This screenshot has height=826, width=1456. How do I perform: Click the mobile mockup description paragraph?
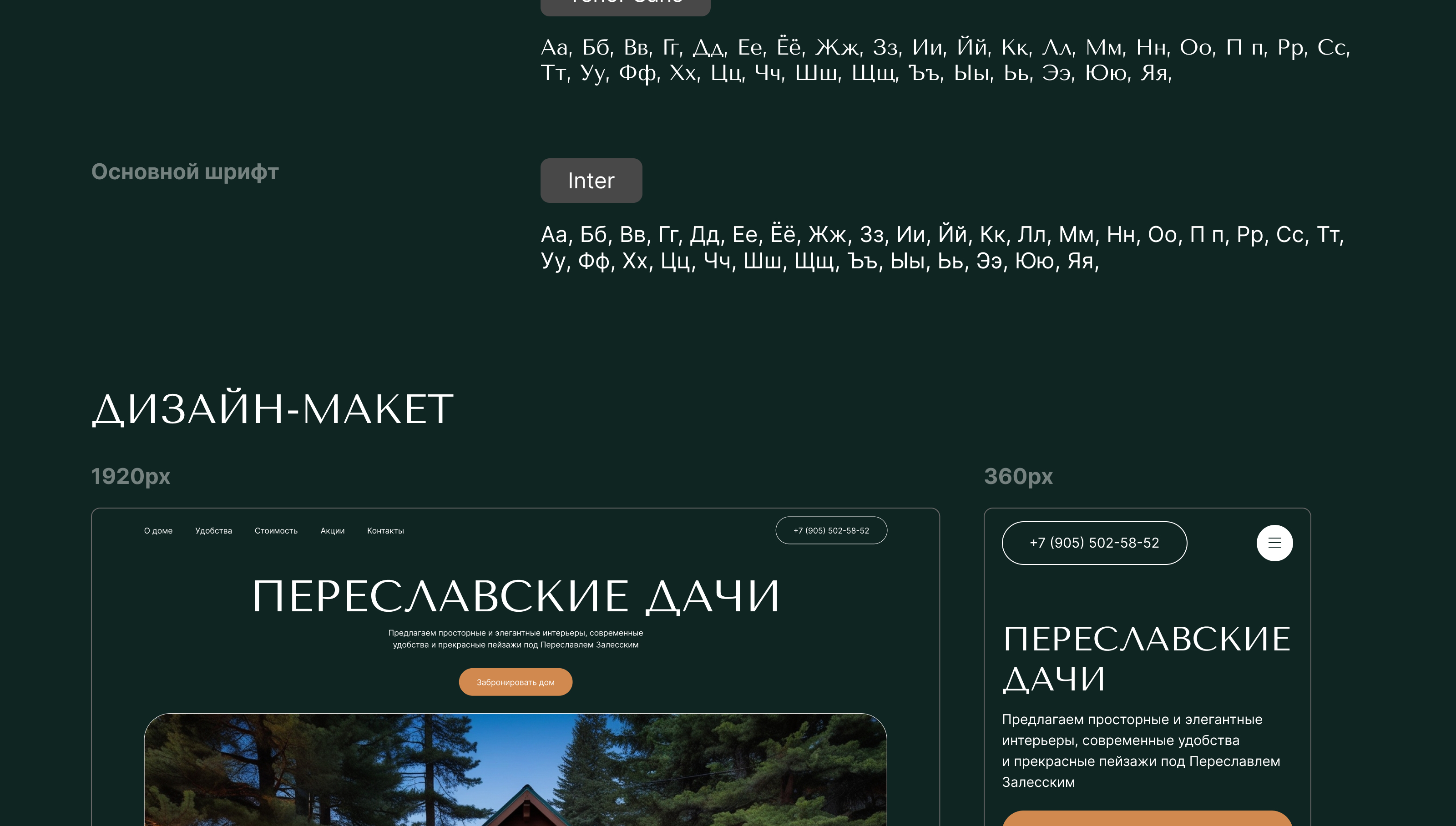(1141, 750)
